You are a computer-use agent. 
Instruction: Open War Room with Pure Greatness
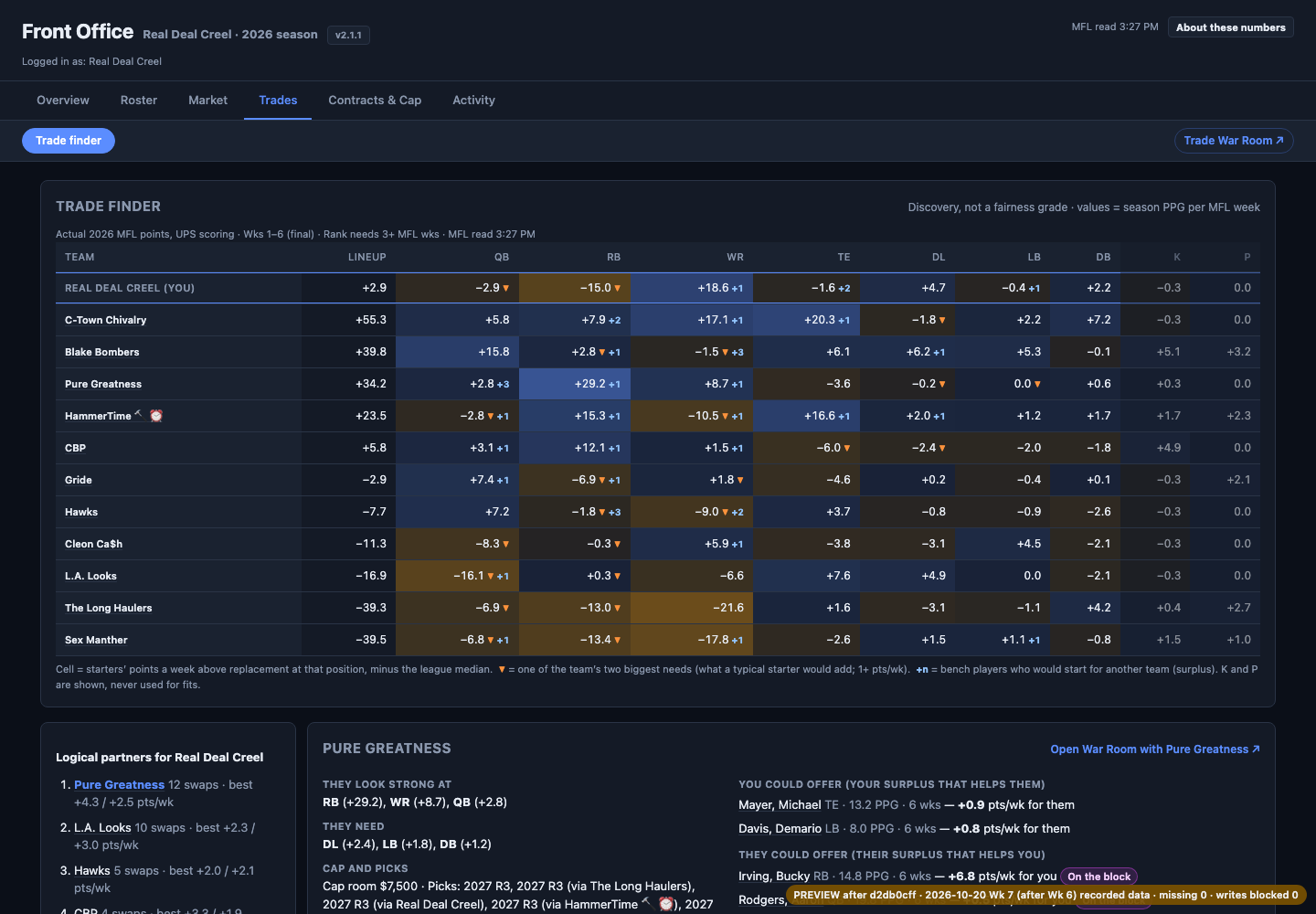(x=1155, y=749)
